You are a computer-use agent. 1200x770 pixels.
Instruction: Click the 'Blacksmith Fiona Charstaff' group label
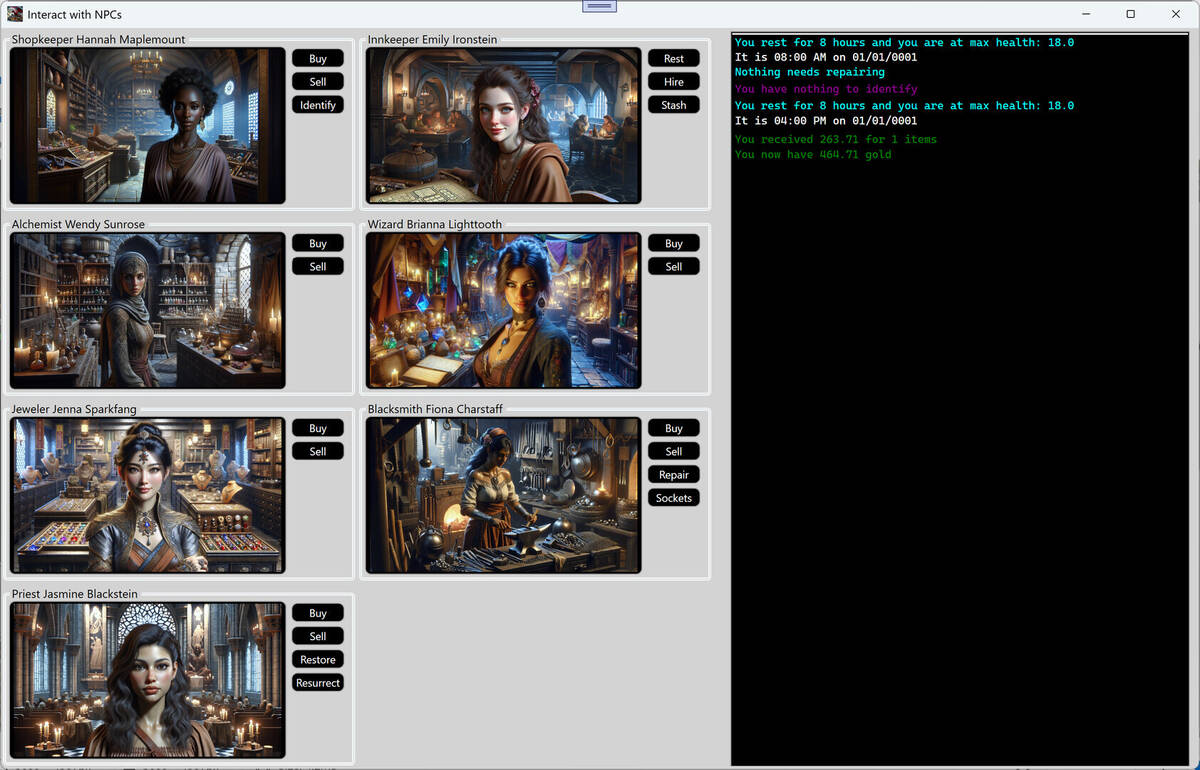(435, 410)
